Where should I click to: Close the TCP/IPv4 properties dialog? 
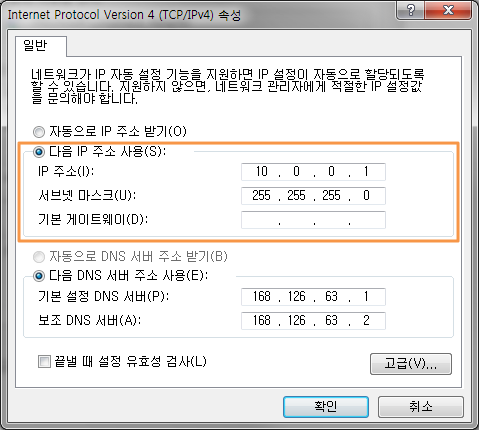[448, 10]
